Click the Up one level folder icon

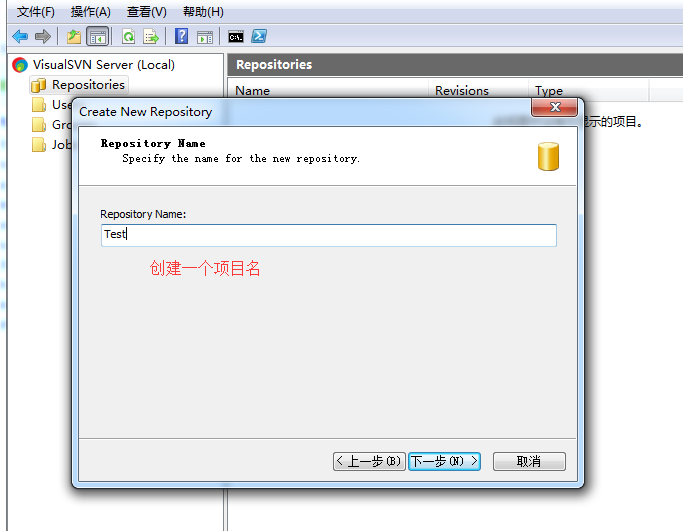74,37
